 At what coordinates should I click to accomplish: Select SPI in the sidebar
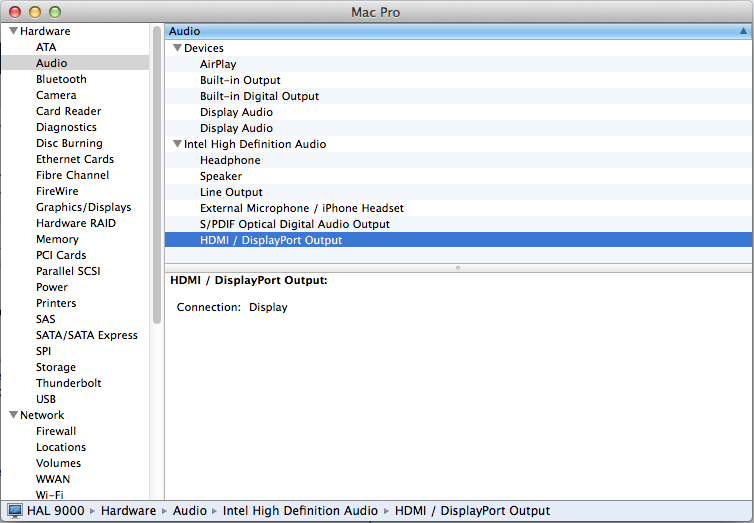click(x=43, y=351)
